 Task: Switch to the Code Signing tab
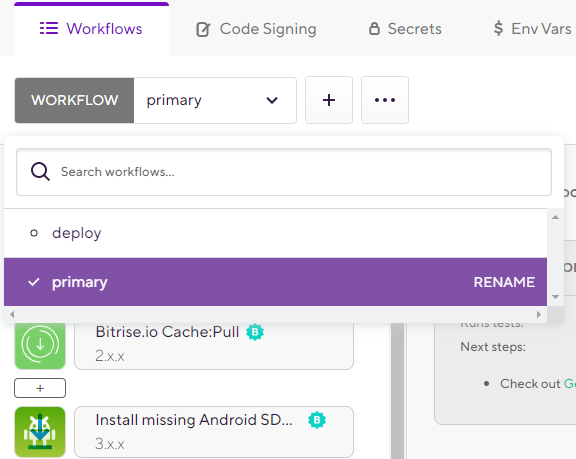256,29
